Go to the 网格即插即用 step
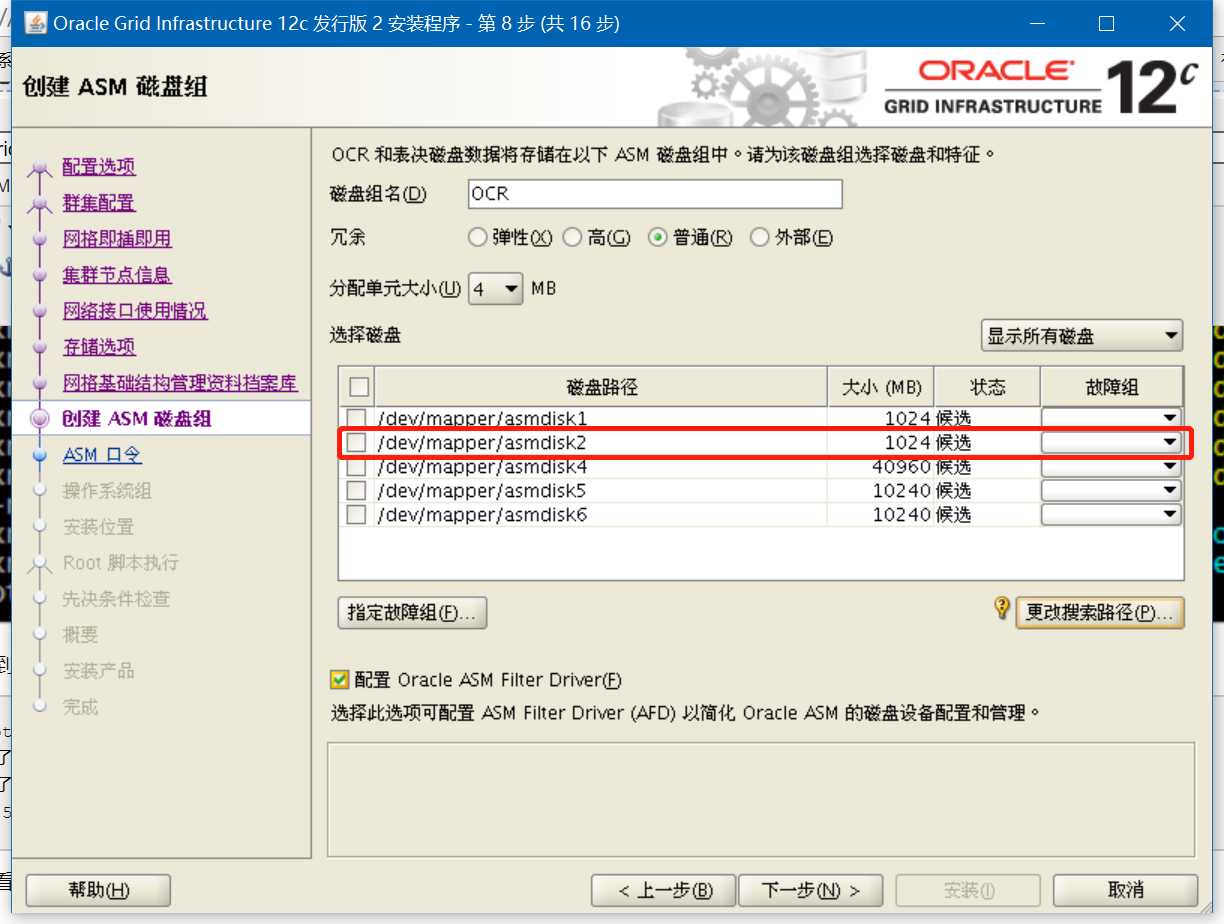 (x=117, y=239)
